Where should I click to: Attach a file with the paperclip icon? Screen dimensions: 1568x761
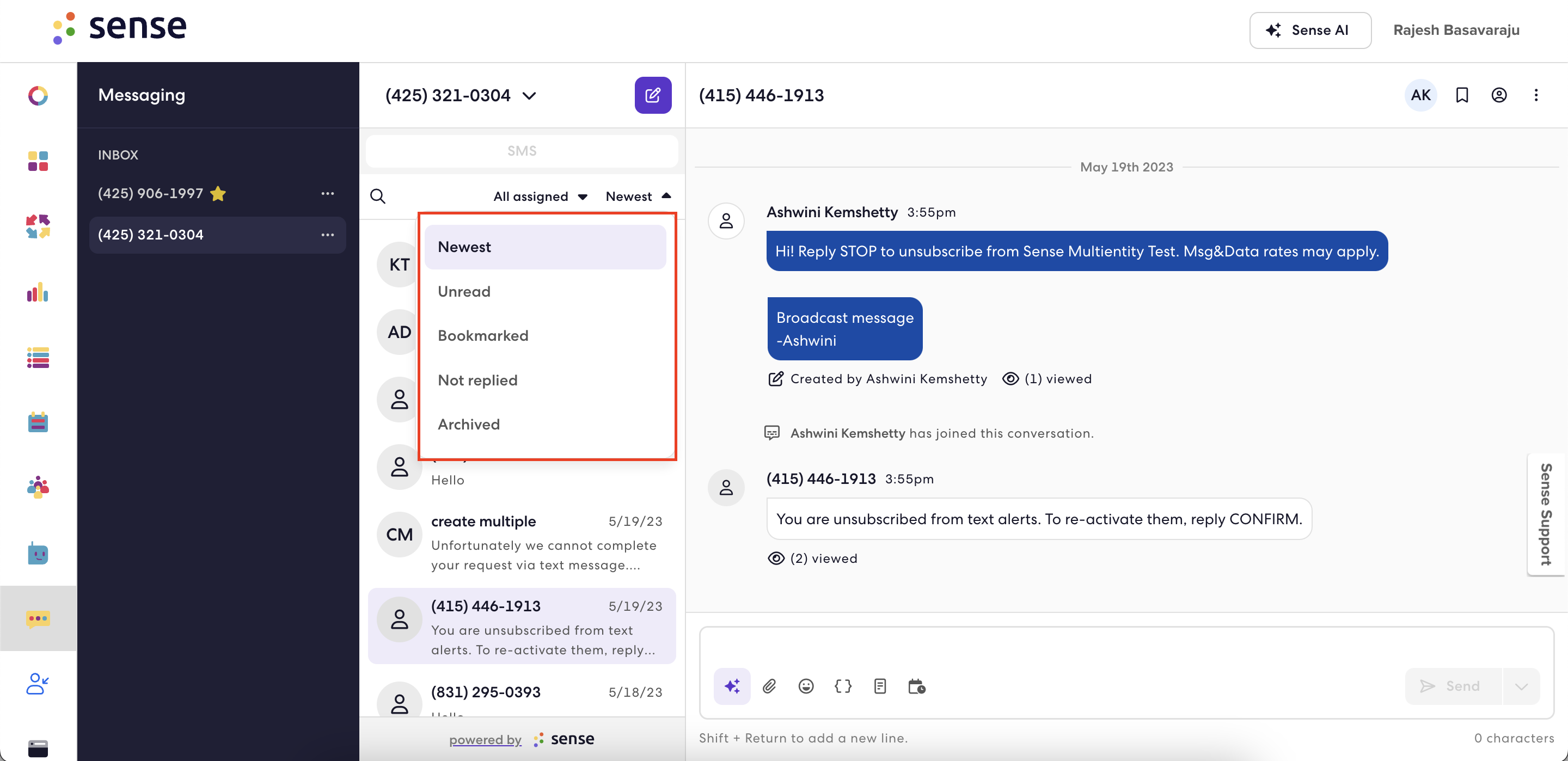click(769, 686)
